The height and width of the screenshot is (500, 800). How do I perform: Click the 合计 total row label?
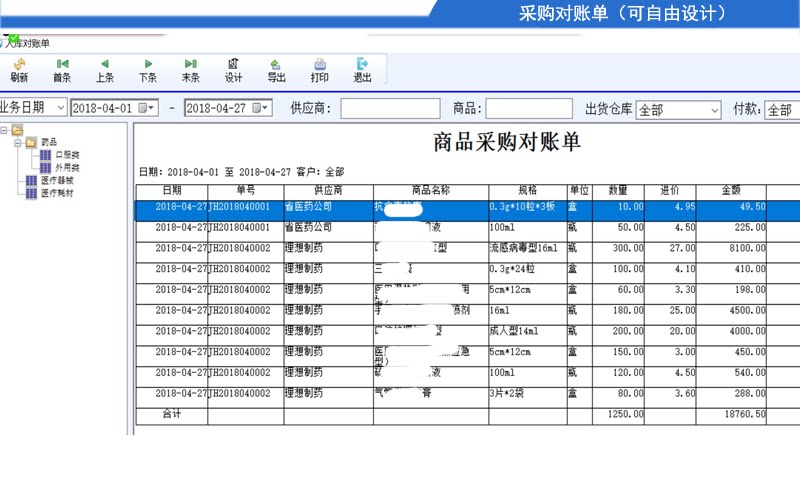pyautogui.click(x=172, y=414)
